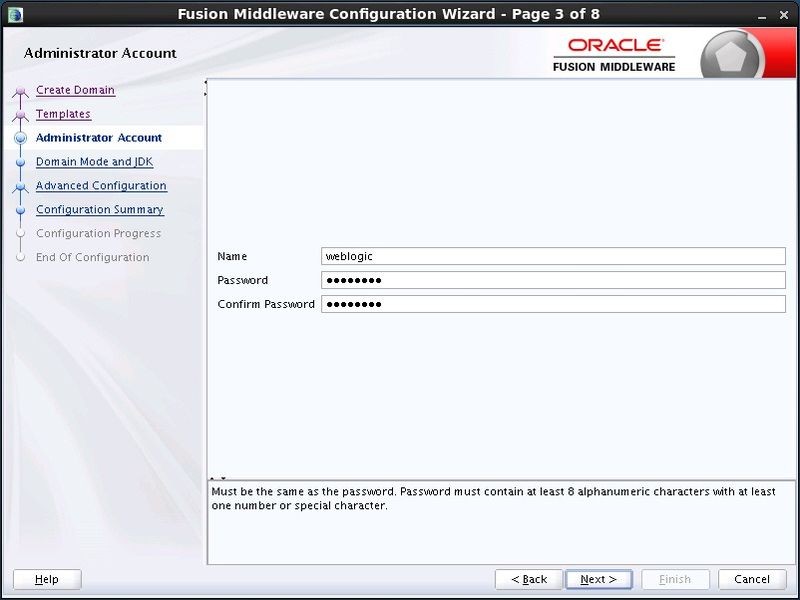The image size is (800, 600).
Task: Click into the Password field
Action: point(553,280)
